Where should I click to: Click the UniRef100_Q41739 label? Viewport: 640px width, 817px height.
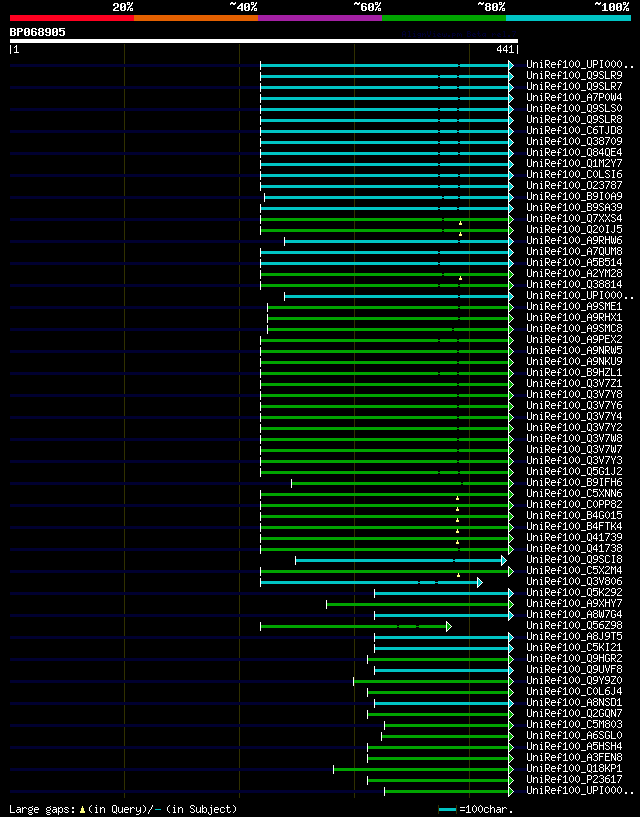574,537
